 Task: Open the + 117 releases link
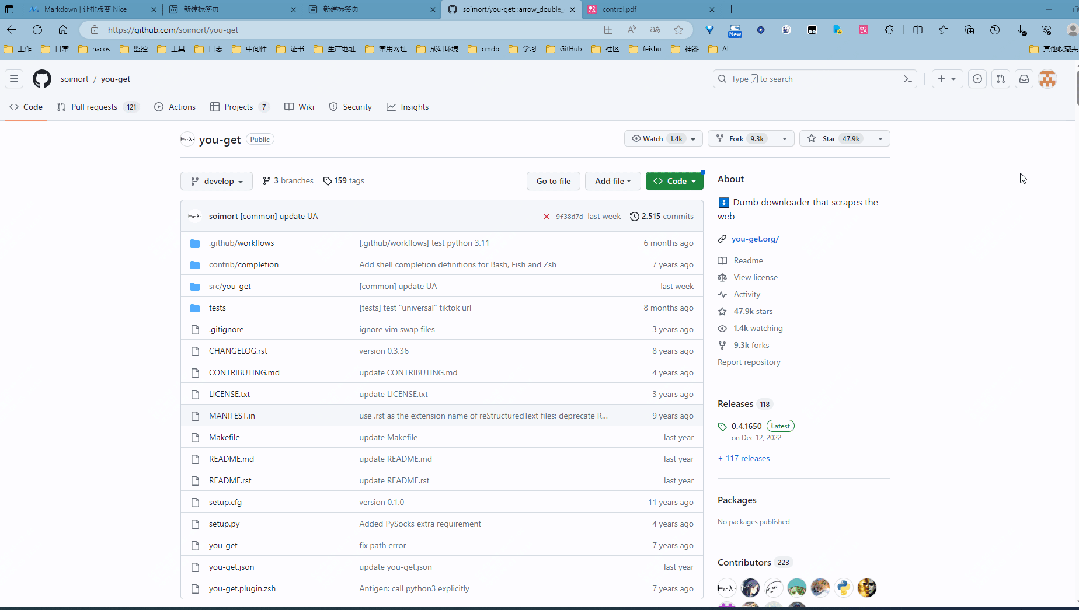[744, 459]
